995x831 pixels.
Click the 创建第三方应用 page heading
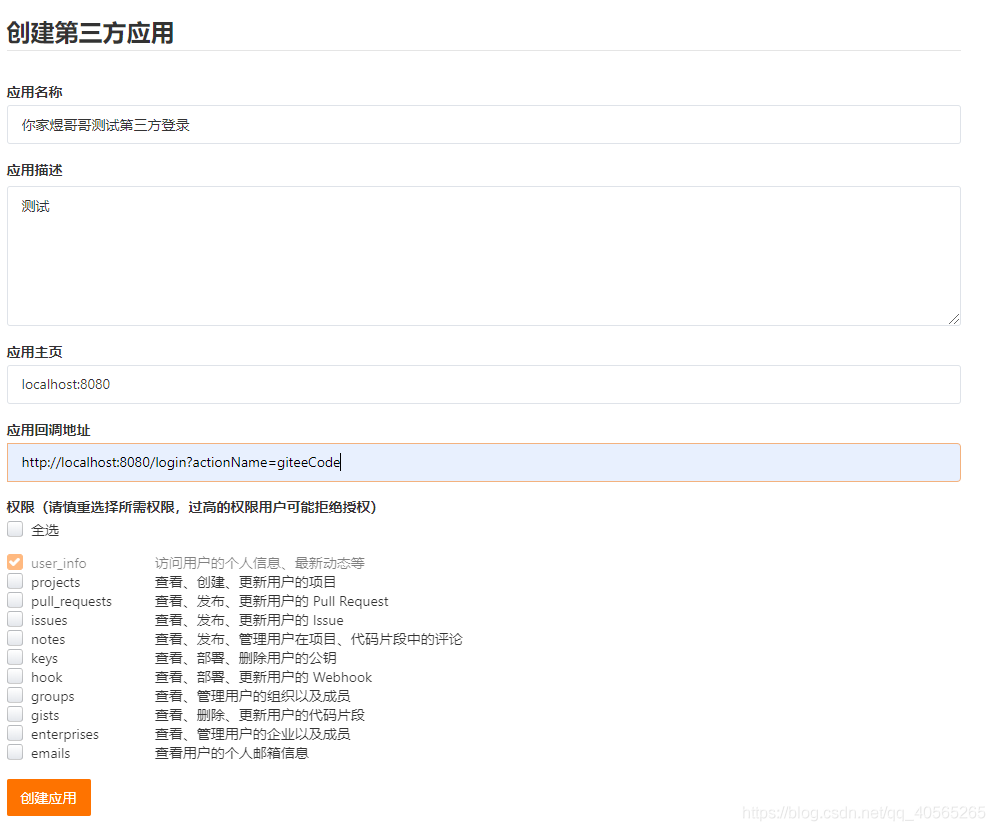[x=90, y=32]
